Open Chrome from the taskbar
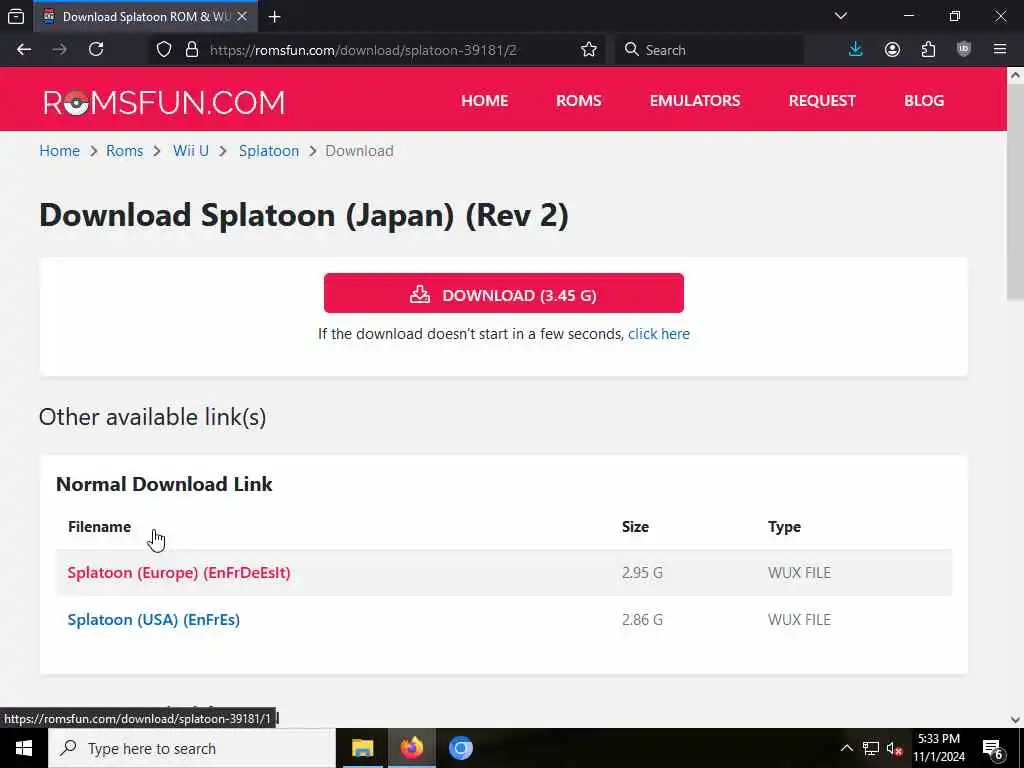This screenshot has width=1024, height=768. tap(460, 748)
